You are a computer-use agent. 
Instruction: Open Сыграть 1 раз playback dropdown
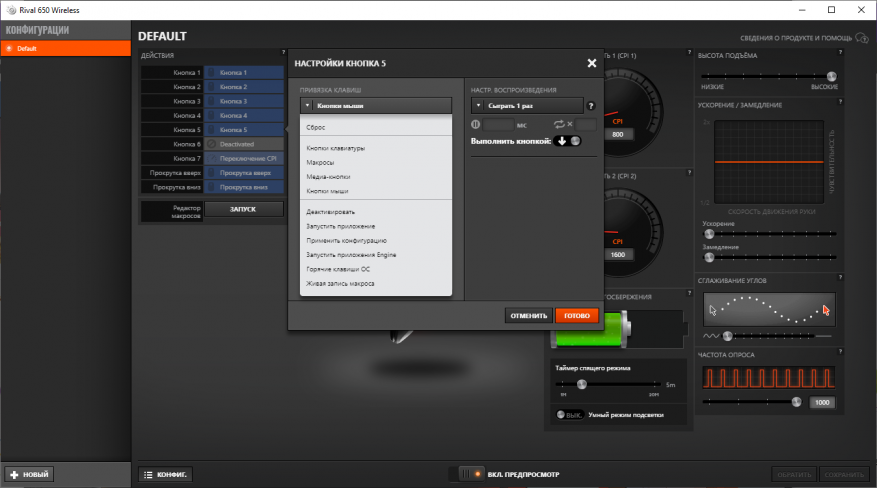pos(527,106)
